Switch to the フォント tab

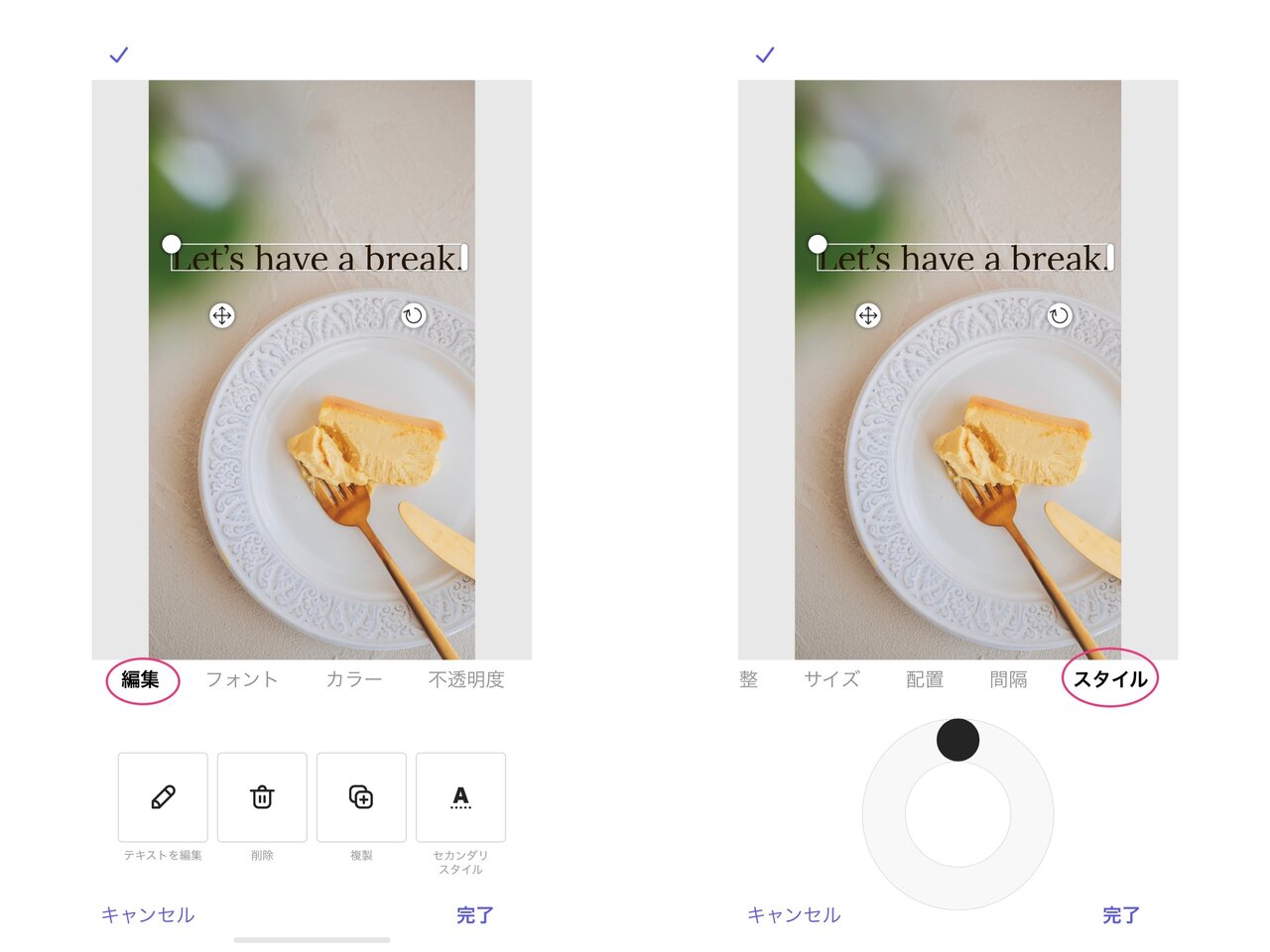tap(242, 679)
